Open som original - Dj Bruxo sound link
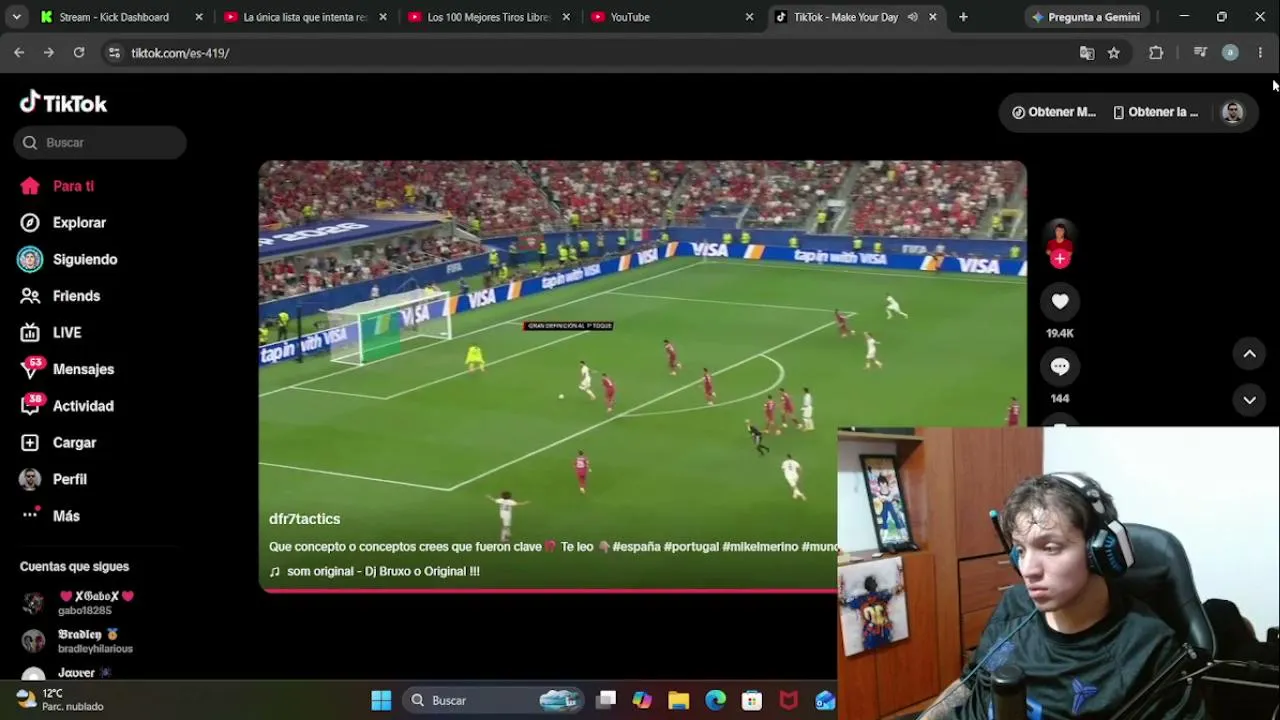Image resolution: width=1280 pixels, height=720 pixels. [x=374, y=571]
